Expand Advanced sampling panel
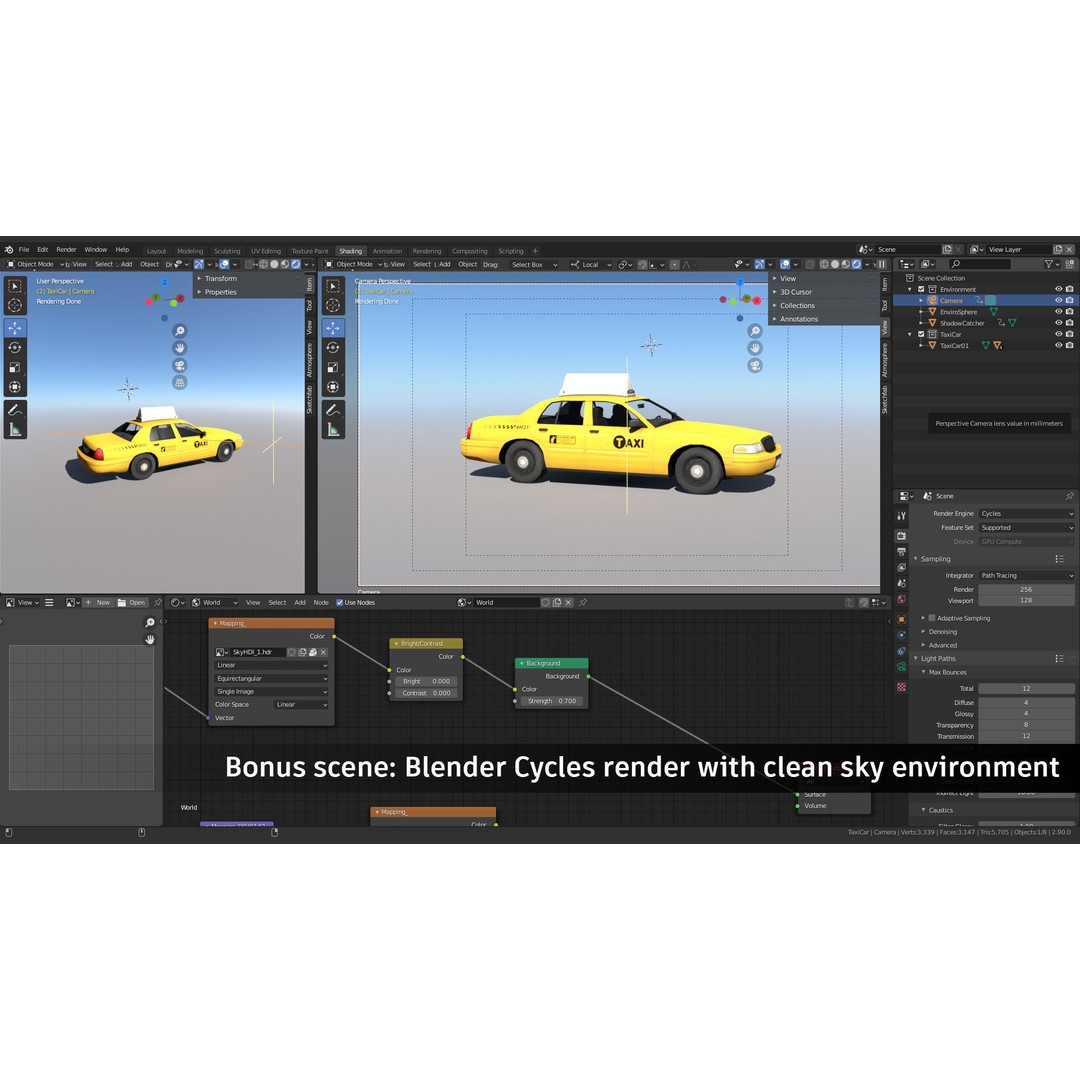The image size is (1080, 1080). point(942,645)
